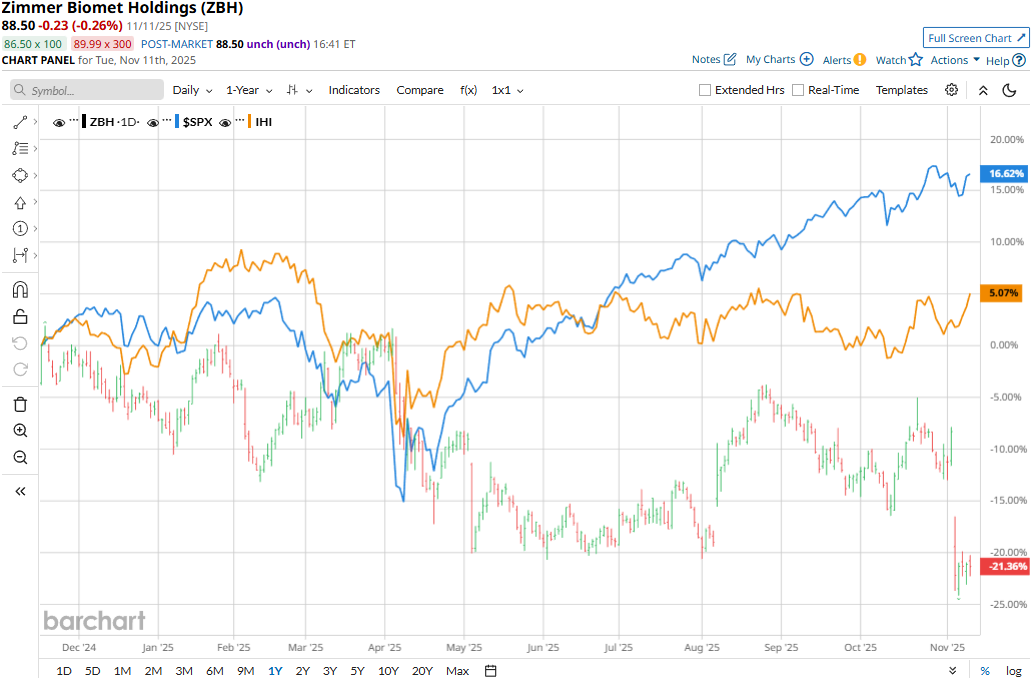Expand shapes tool options arrow

[35, 175]
